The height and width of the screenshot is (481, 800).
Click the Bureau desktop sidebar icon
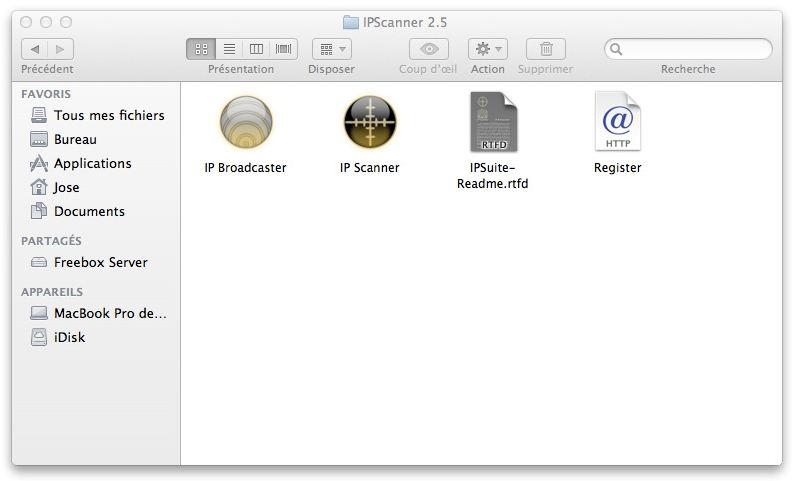pyautogui.click(x=39, y=139)
